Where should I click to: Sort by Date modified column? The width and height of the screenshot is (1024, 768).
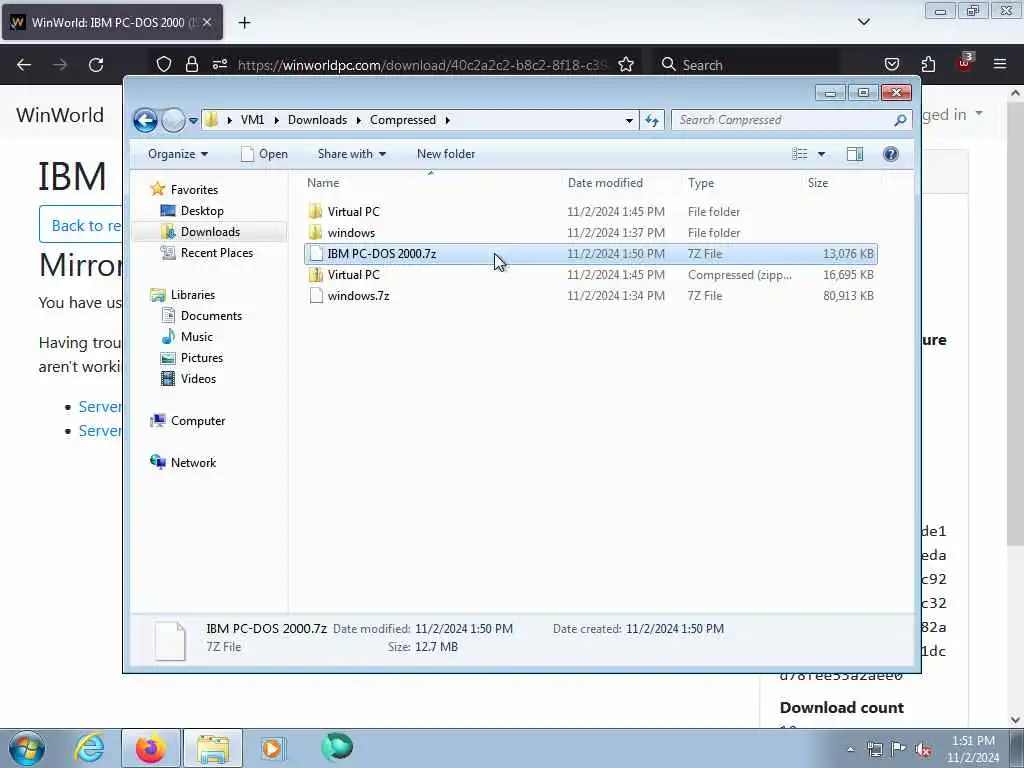coord(621,183)
